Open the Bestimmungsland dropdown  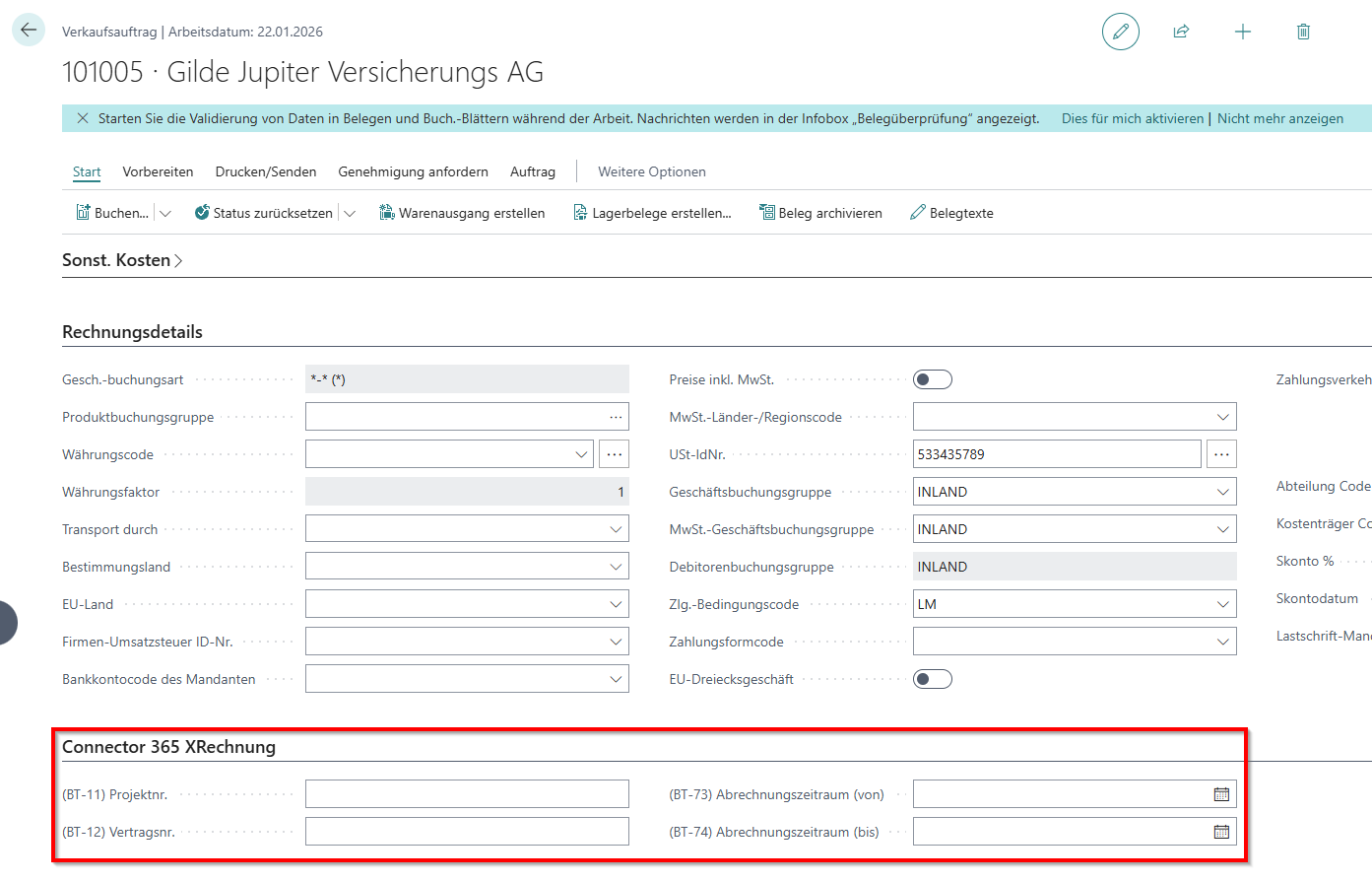[x=616, y=567]
